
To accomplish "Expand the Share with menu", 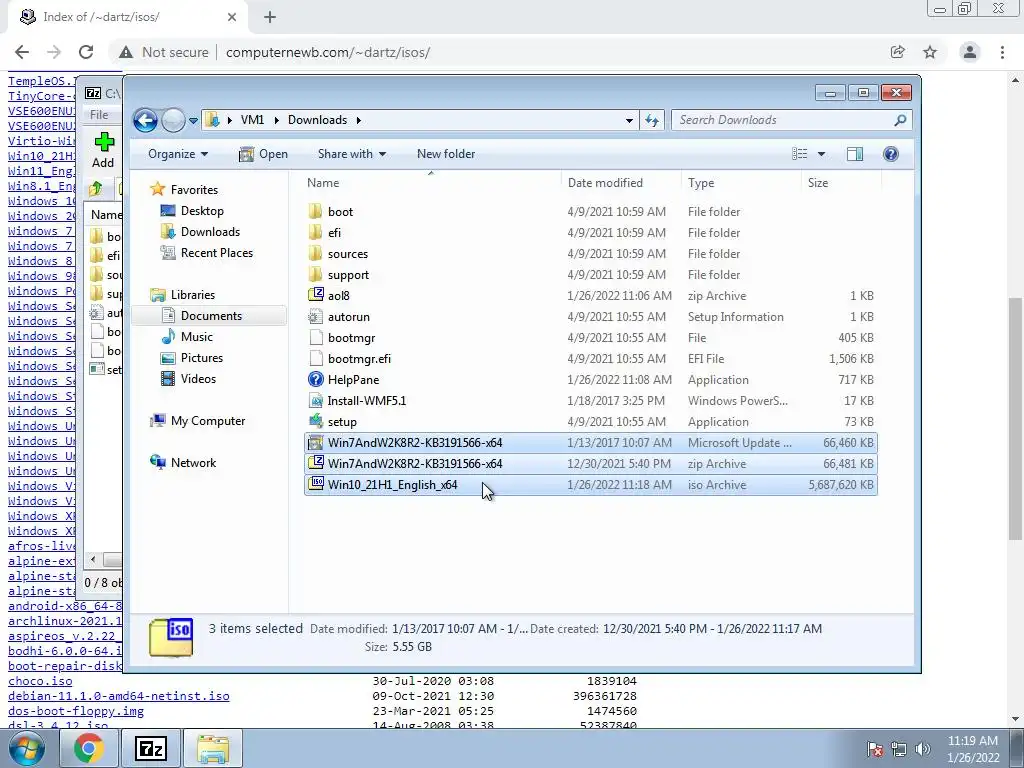I will pos(351,154).
